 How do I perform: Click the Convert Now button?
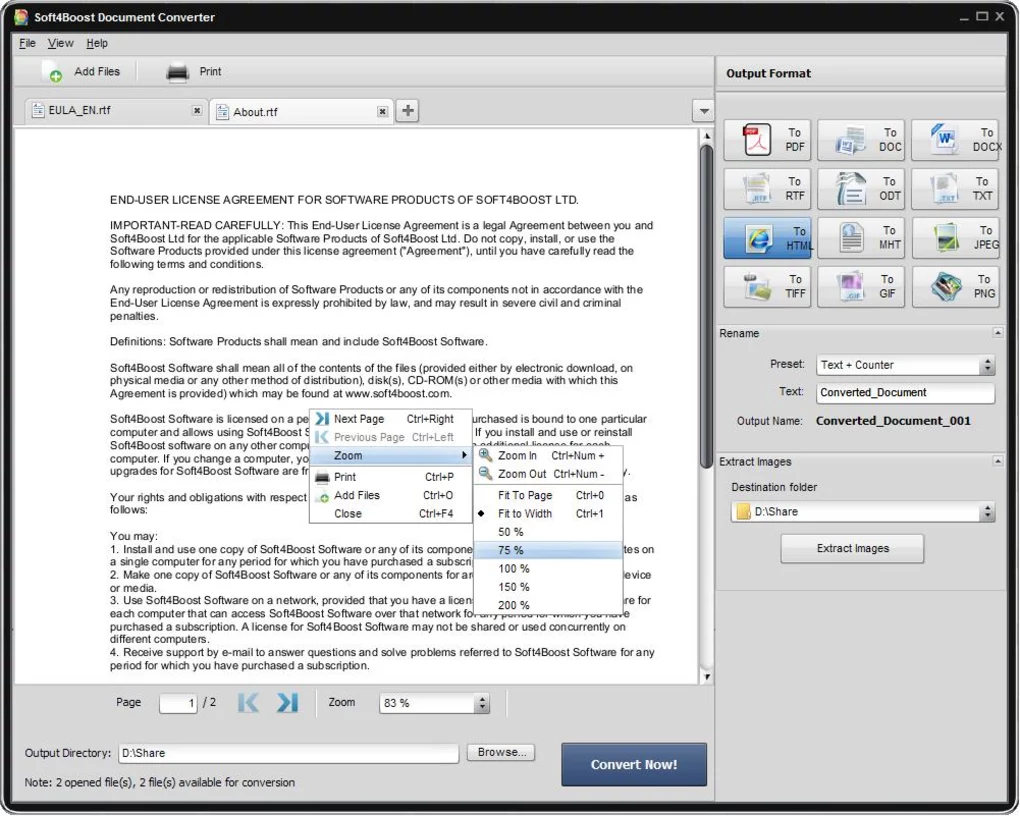[x=633, y=763]
